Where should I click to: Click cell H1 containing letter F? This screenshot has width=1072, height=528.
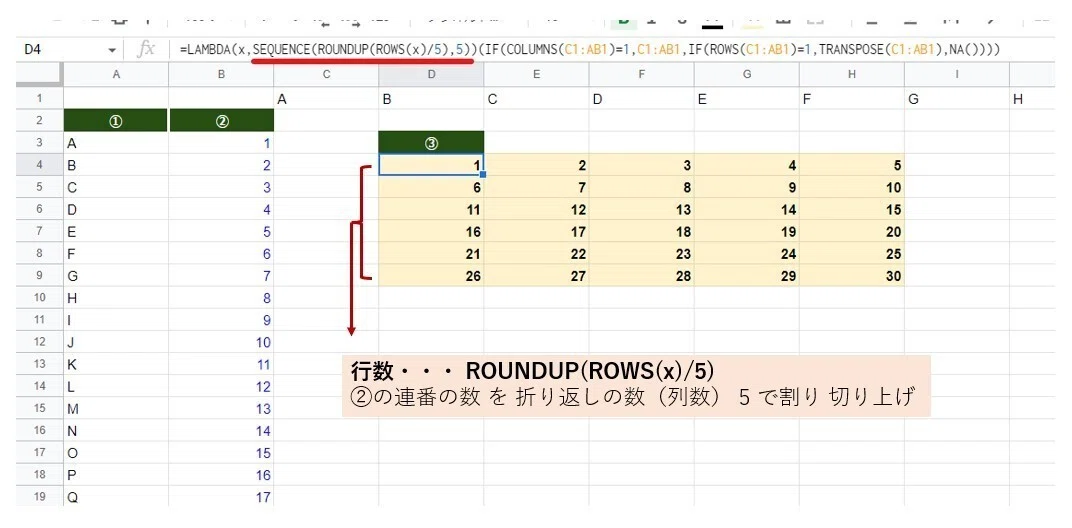click(852, 98)
